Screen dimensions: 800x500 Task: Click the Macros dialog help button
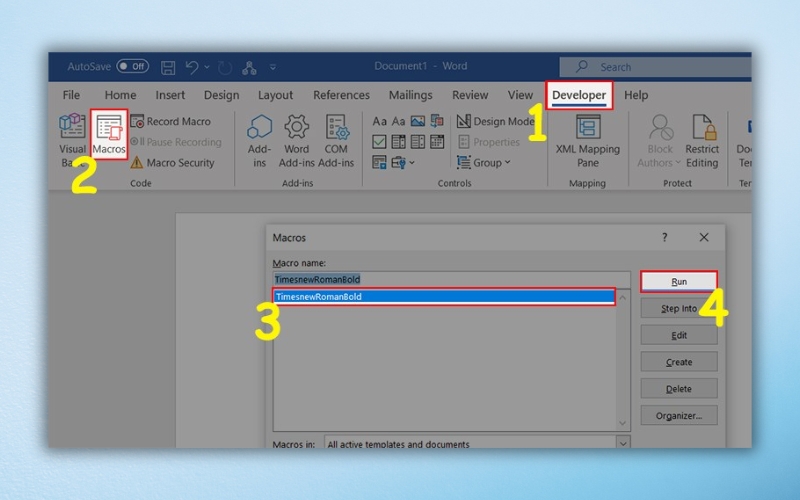click(x=664, y=237)
